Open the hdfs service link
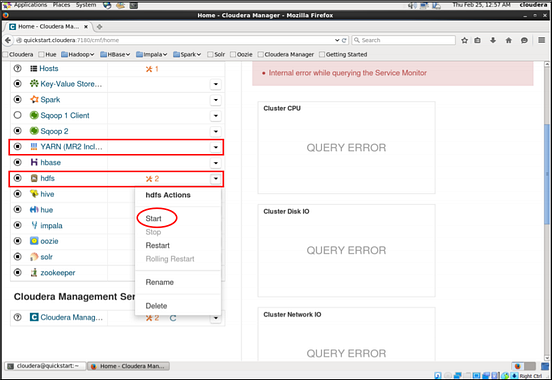Screen dimensions: 552x380 pos(48,178)
